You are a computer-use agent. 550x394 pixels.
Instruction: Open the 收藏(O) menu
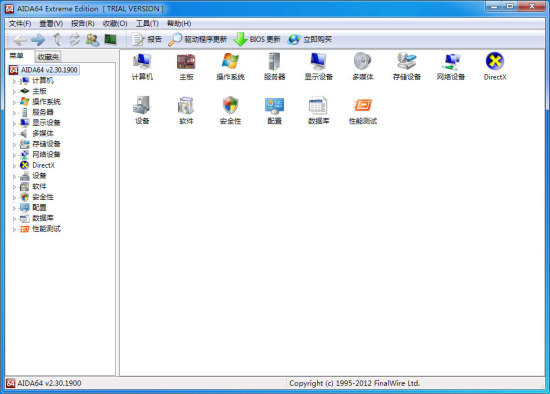click(115, 24)
